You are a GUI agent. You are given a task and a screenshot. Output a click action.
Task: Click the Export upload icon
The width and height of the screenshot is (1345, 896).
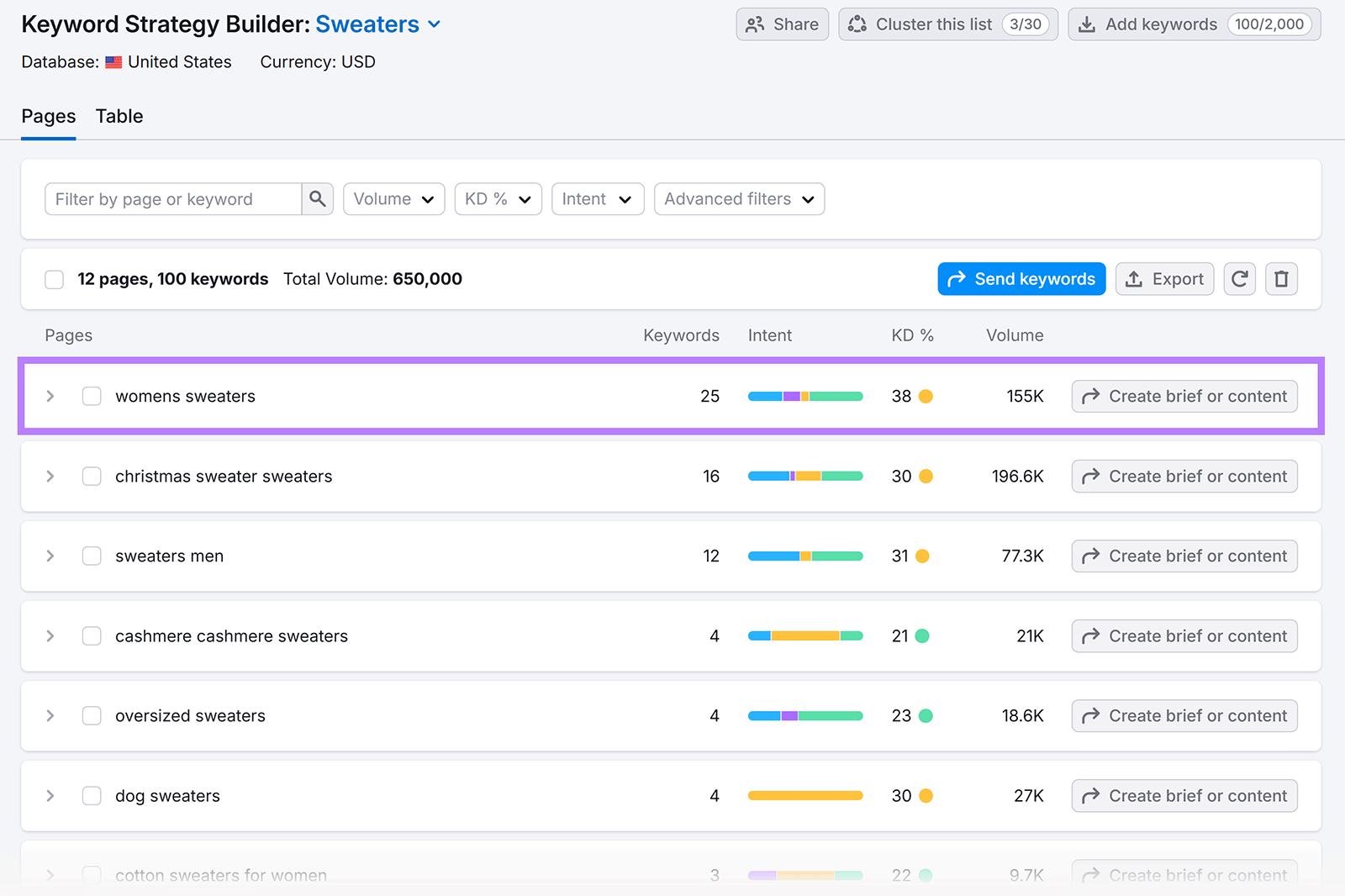(1134, 278)
